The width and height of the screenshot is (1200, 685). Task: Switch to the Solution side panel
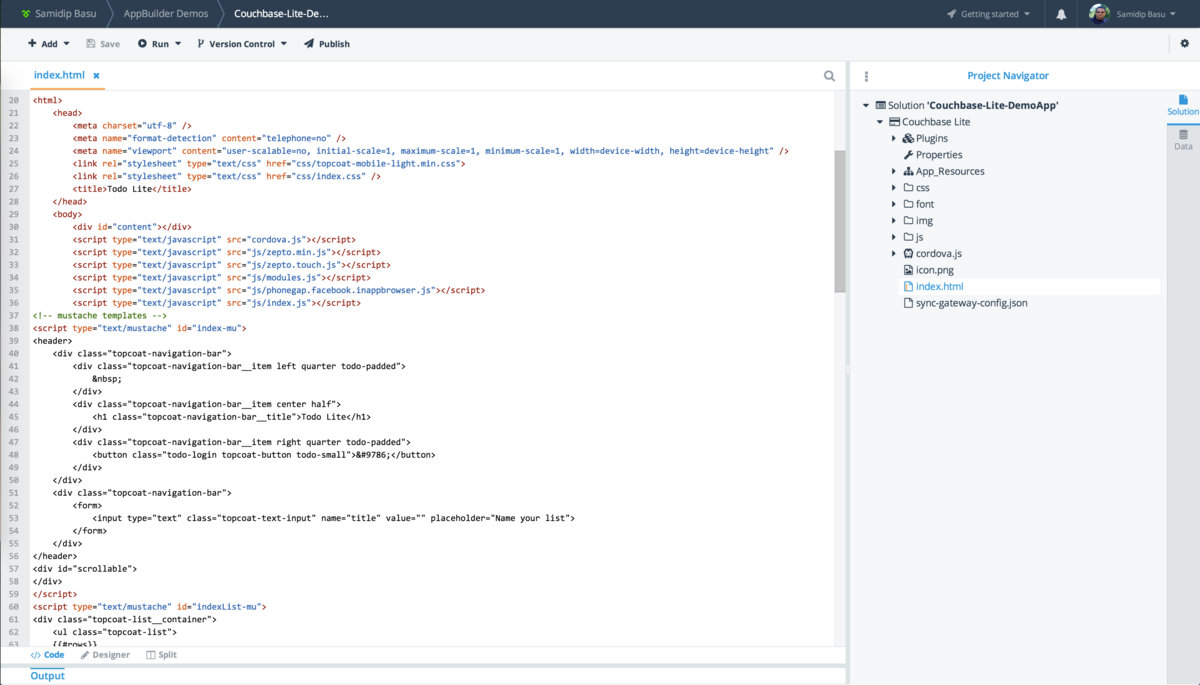1183,105
